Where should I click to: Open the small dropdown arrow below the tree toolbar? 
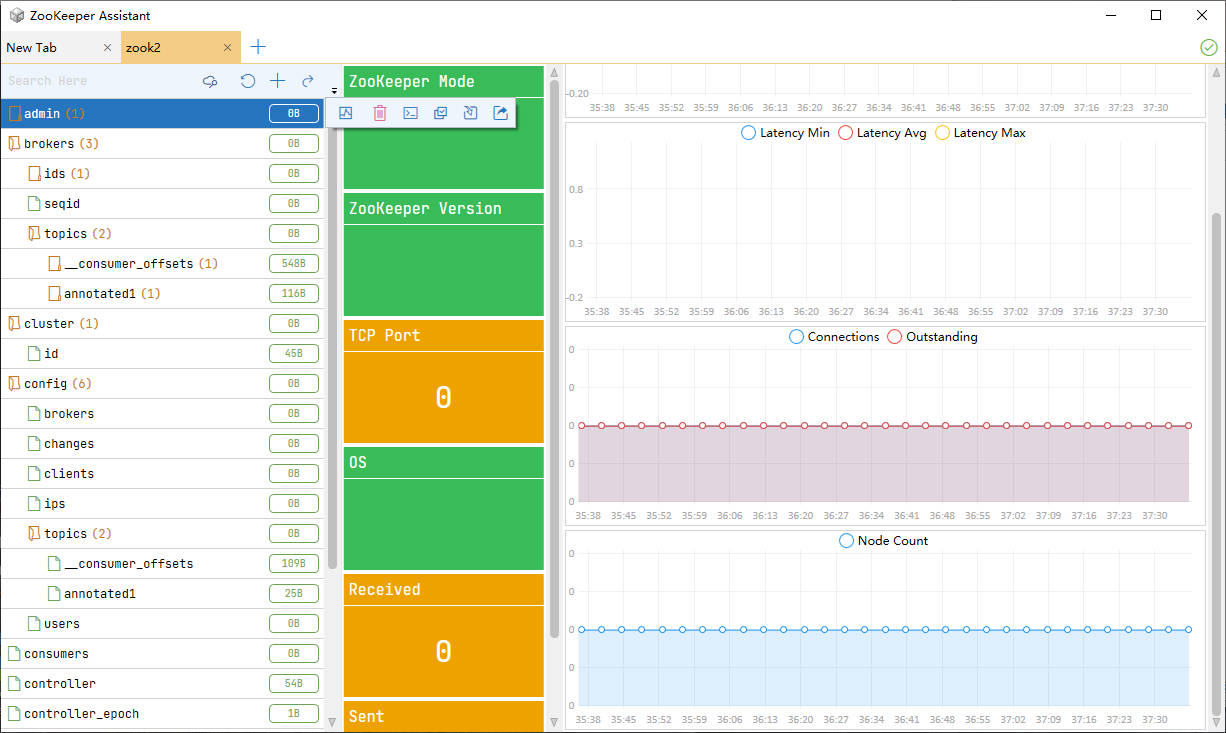click(334, 92)
